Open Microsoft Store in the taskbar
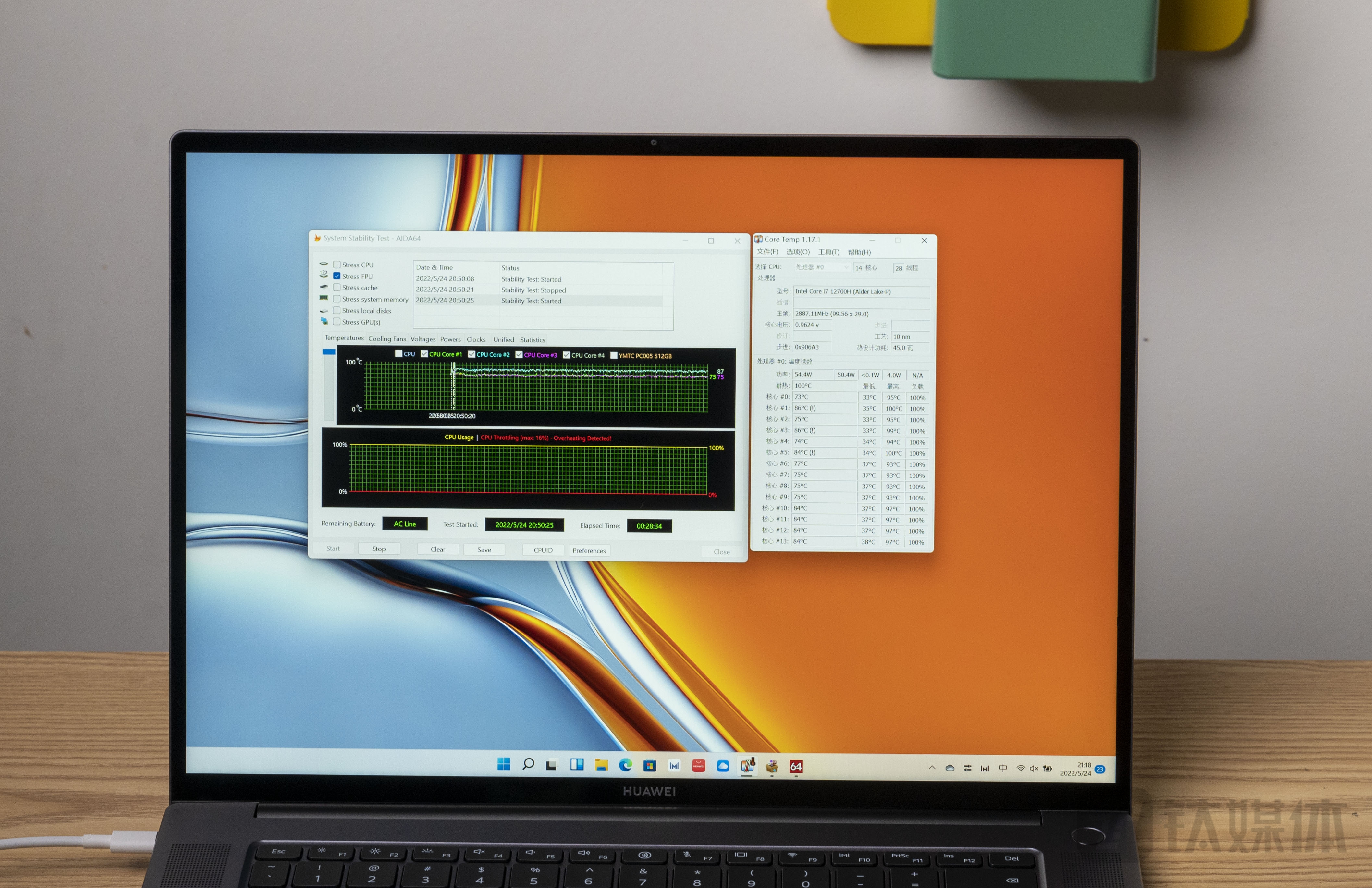This screenshot has width=1372, height=888. [650, 766]
